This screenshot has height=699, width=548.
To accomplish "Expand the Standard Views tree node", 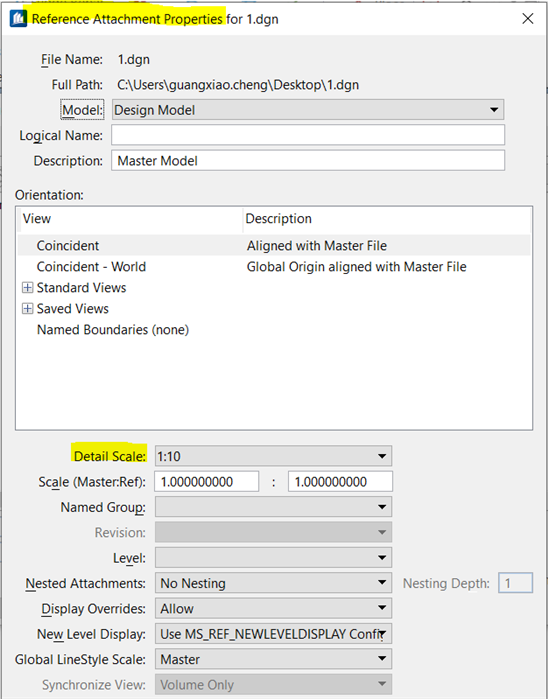I will coord(28,288).
